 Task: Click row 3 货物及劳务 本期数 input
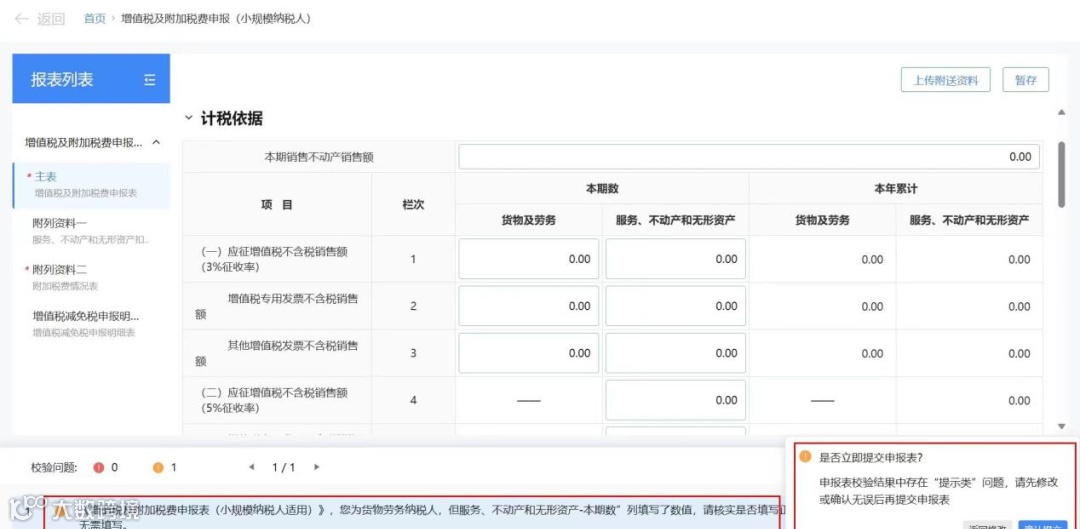[x=528, y=353]
